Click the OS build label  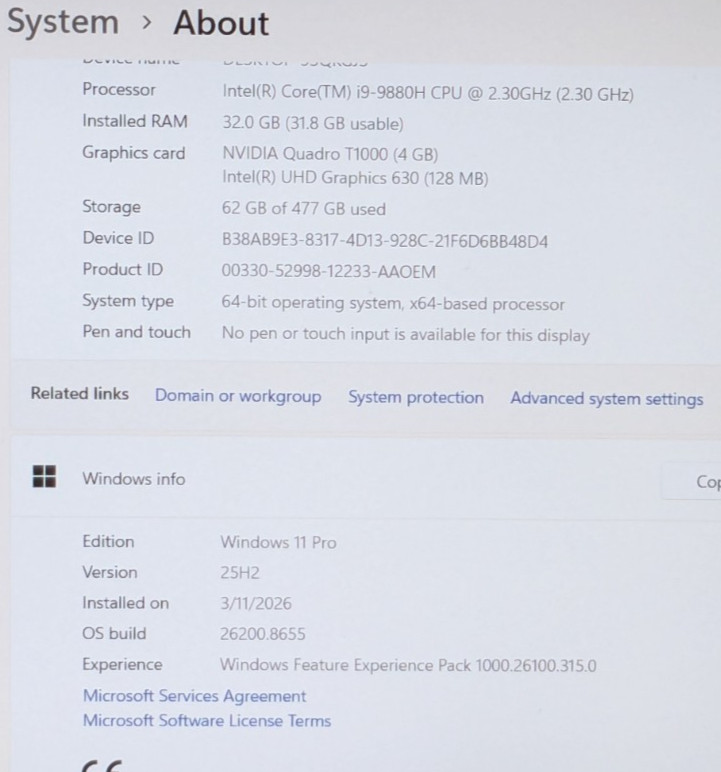pyautogui.click(x=114, y=633)
